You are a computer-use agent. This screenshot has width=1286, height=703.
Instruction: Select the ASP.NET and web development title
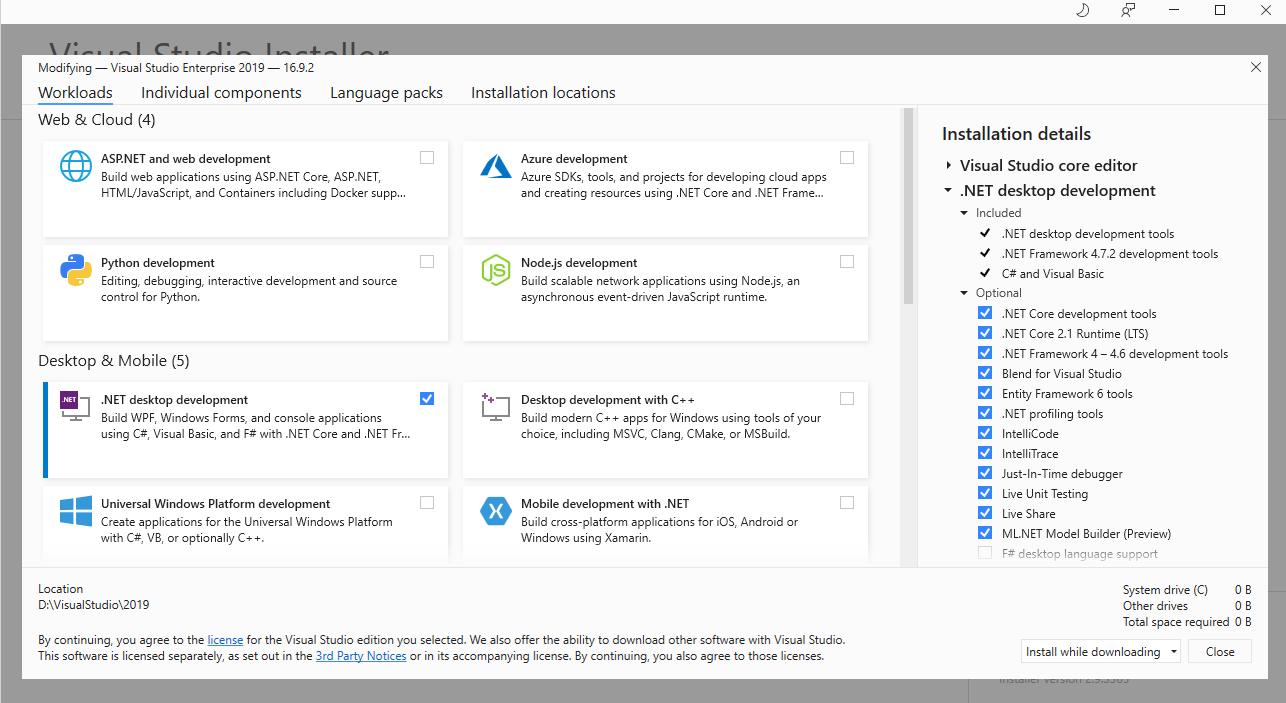pos(186,159)
